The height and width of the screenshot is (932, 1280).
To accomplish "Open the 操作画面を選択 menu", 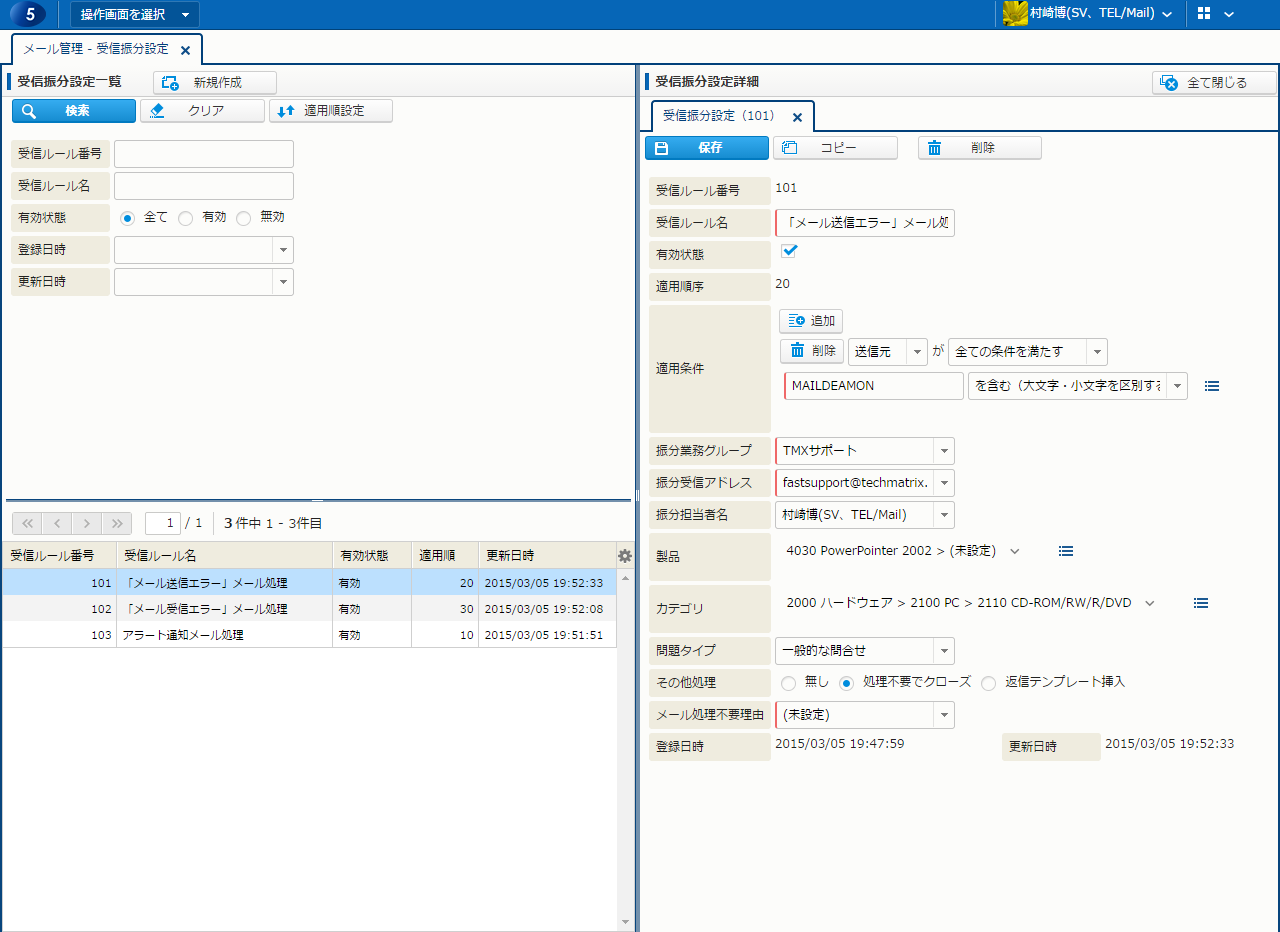I will coord(134,14).
